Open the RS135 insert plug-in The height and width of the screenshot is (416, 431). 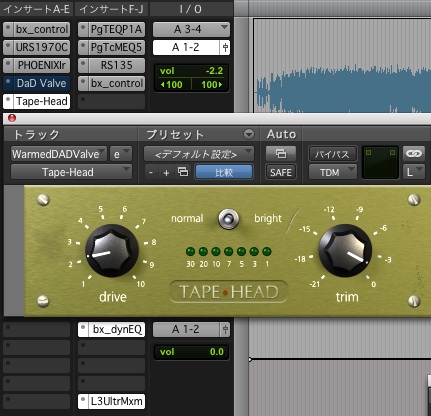tap(116, 65)
